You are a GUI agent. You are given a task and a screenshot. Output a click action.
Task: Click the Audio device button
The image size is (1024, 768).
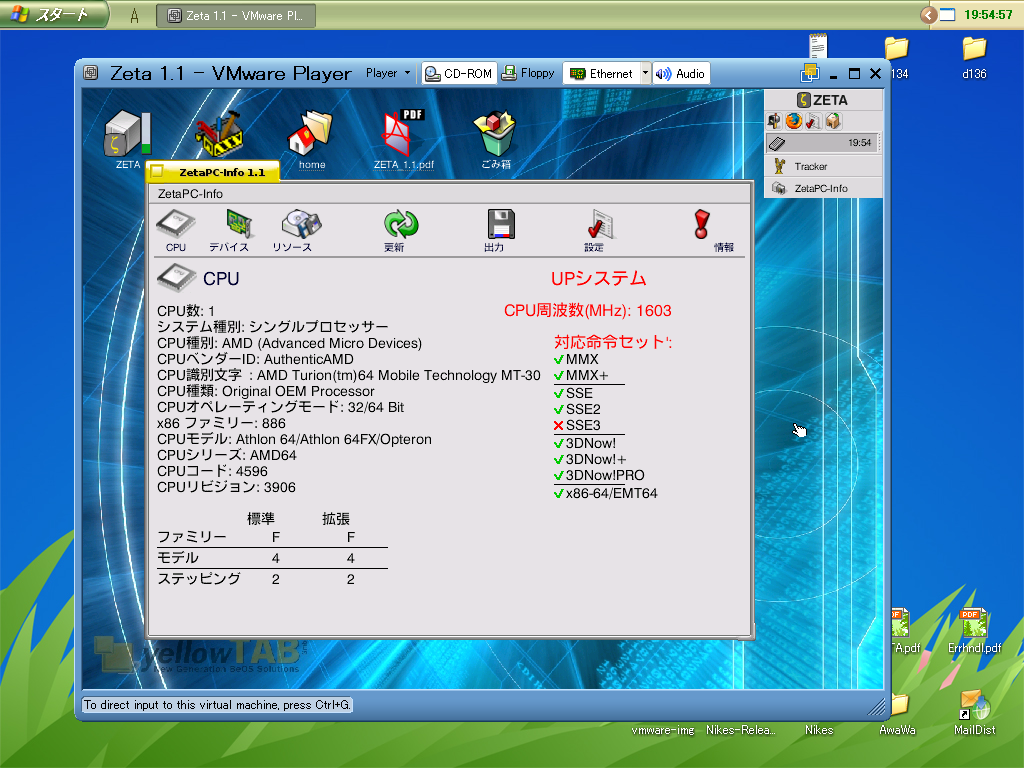[x=680, y=74]
